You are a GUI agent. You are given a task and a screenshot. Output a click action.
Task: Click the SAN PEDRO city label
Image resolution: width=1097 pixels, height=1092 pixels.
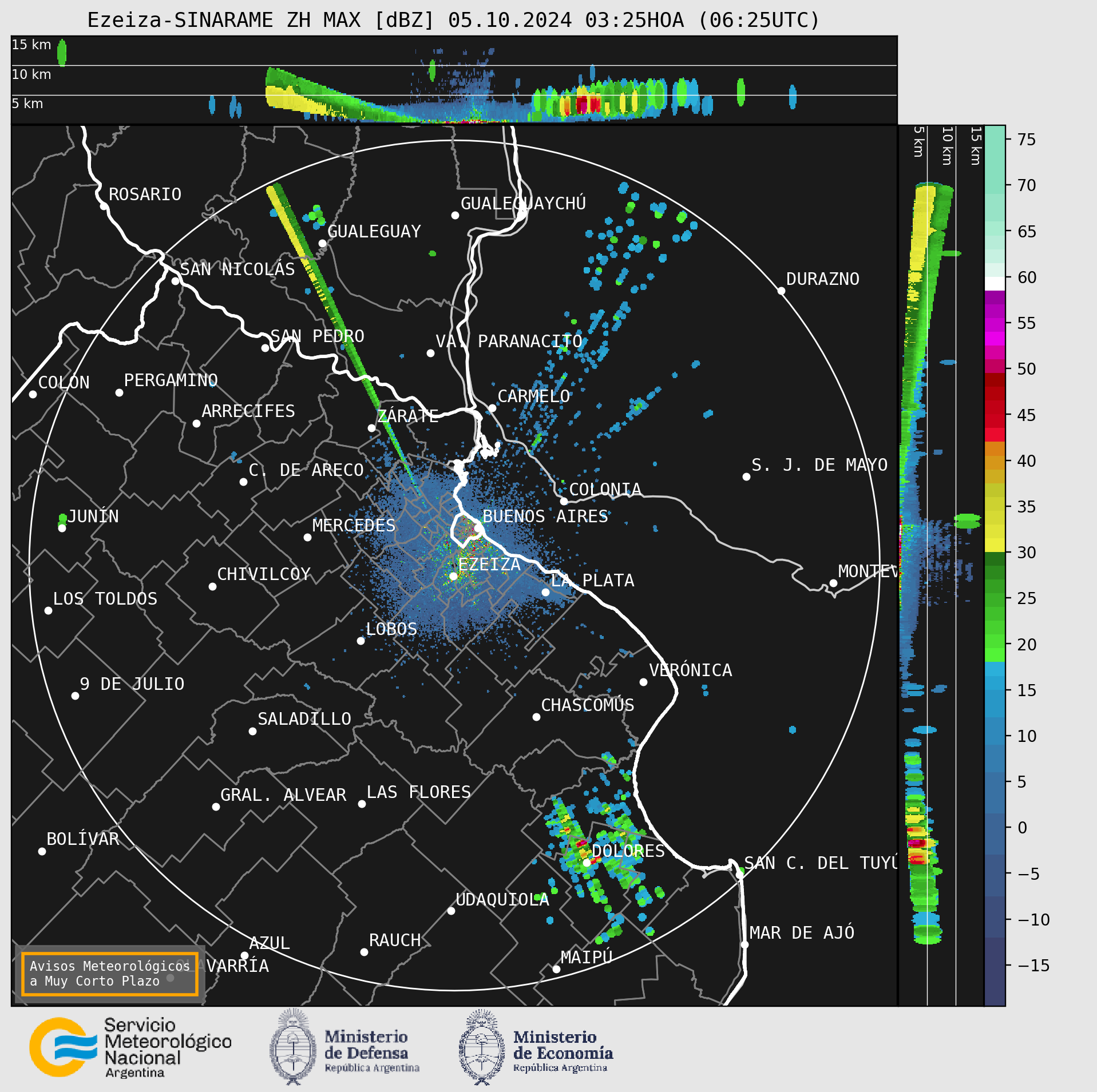[317, 336]
